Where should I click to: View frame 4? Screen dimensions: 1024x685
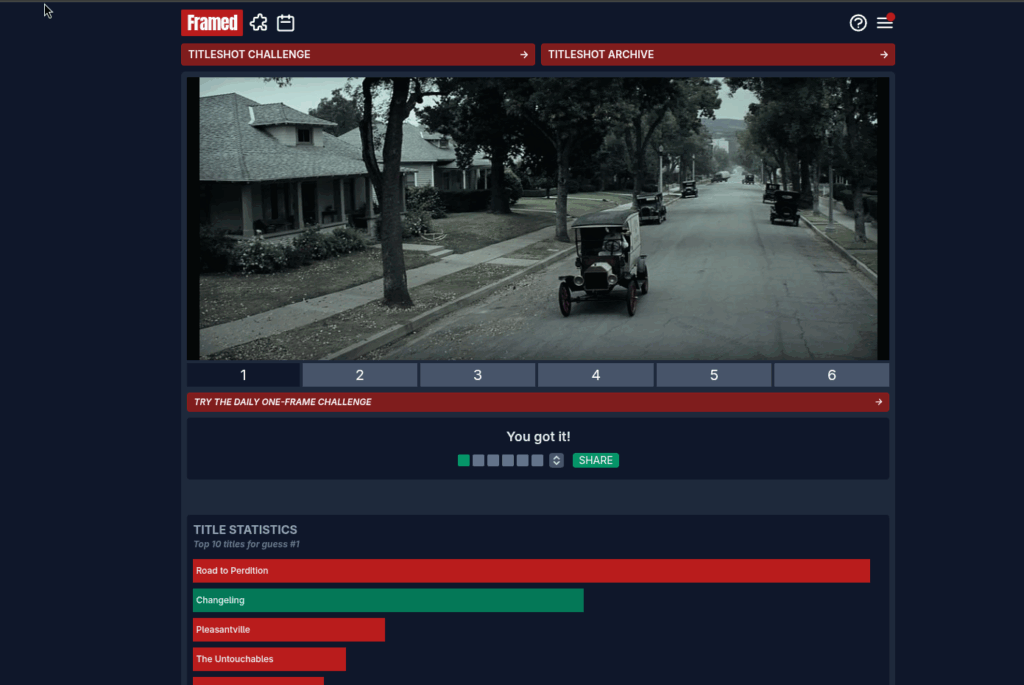(596, 375)
